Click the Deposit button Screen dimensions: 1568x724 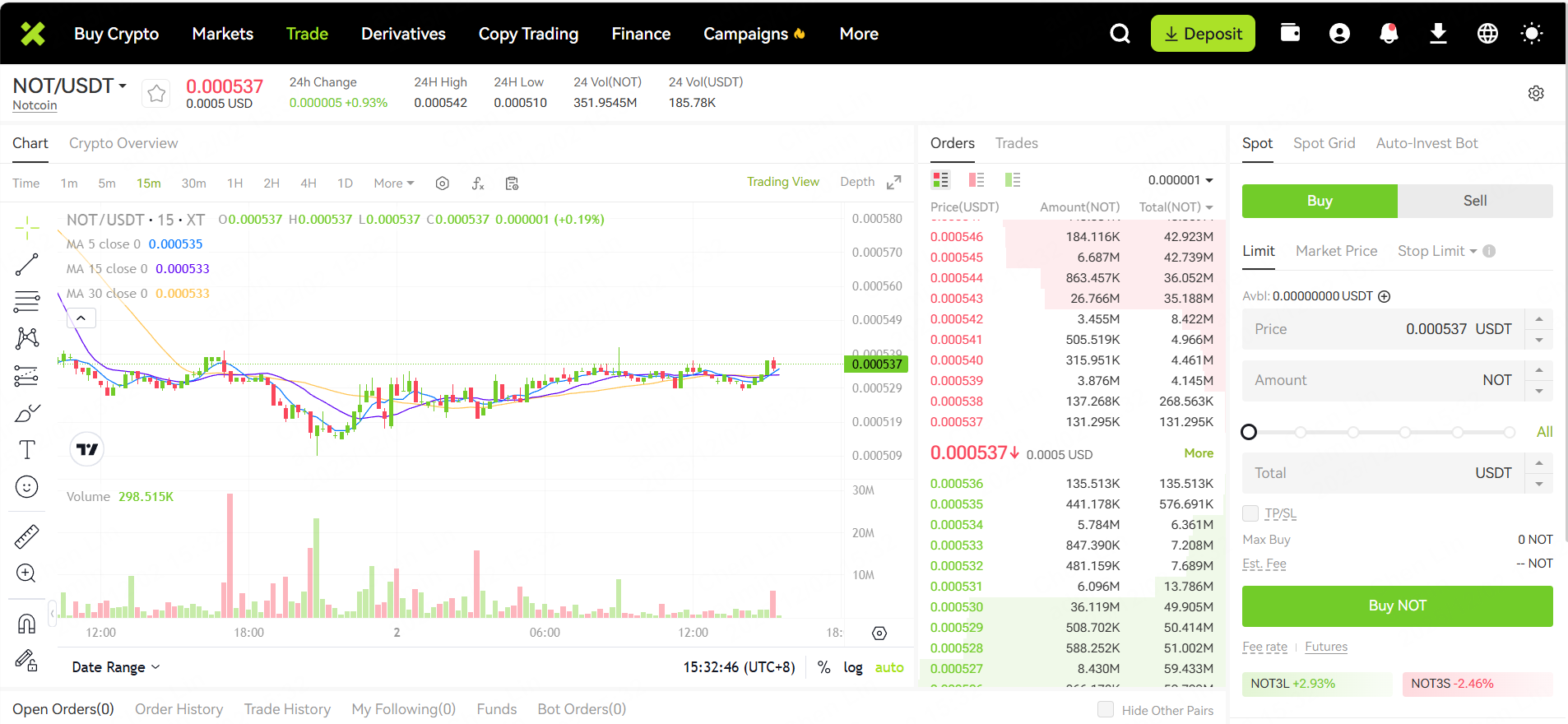[1202, 34]
